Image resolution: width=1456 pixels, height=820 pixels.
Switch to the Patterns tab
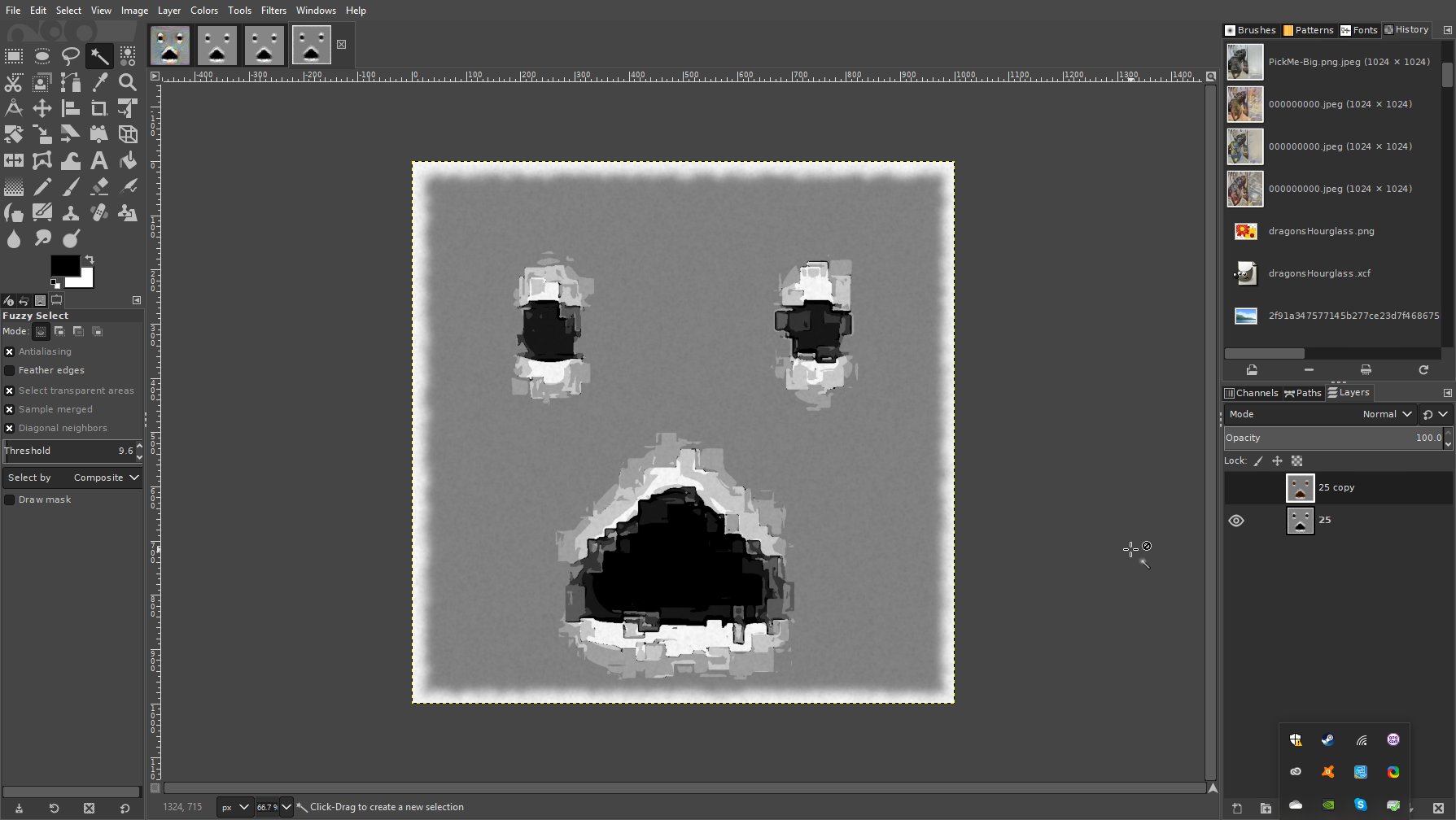[1308, 30]
